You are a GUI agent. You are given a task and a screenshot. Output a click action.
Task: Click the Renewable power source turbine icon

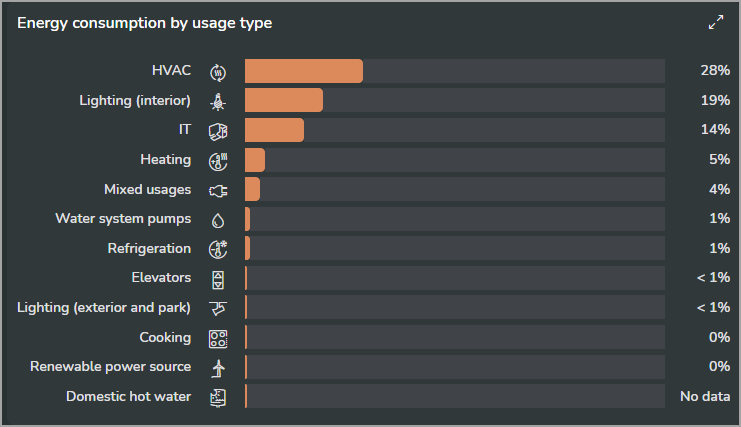tap(218, 368)
